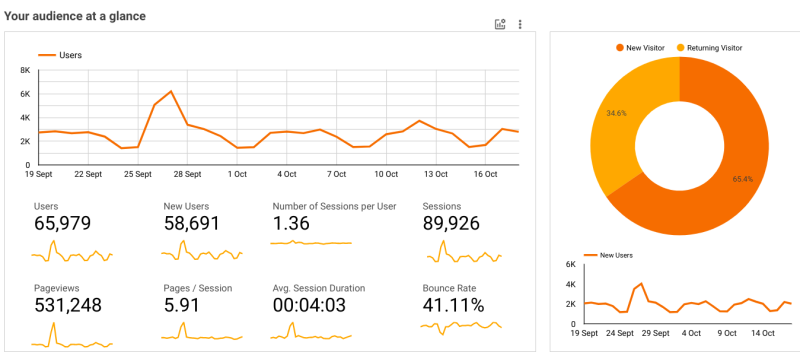Click the New Users legend in small chart
Image resolution: width=800 pixels, height=362 pixels.
[x=608, y=255]
